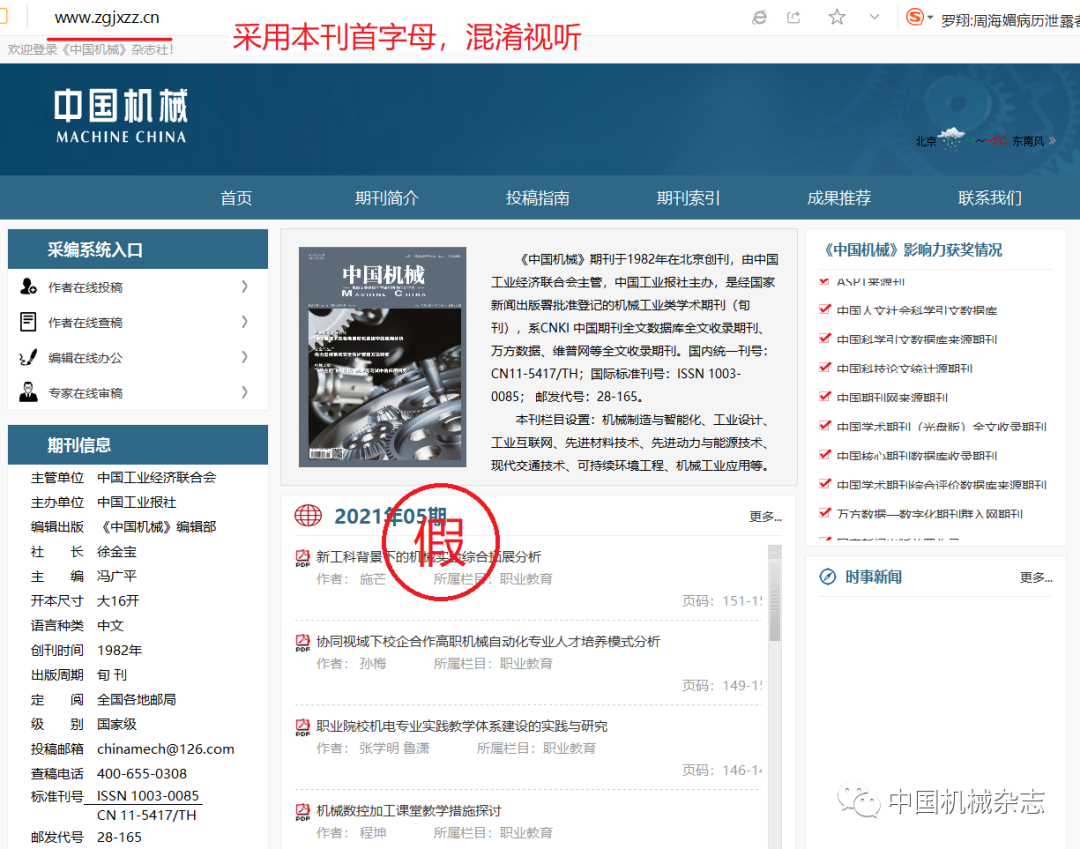Click 更多... next to 2021年05期
Viewport: 1080px width, 849px height.
point(765,516)
